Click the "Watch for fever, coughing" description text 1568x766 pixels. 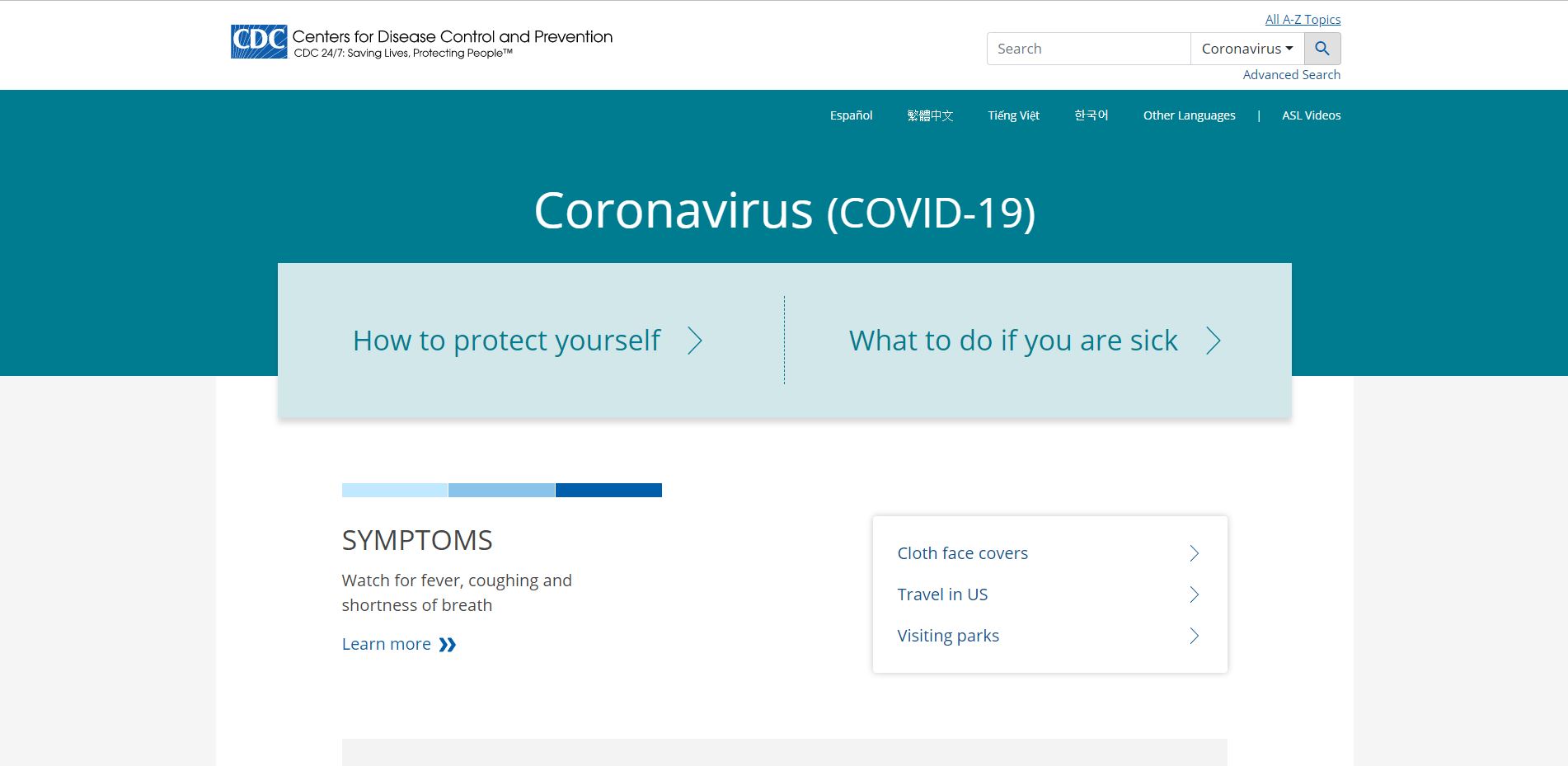tap(457, 593)
